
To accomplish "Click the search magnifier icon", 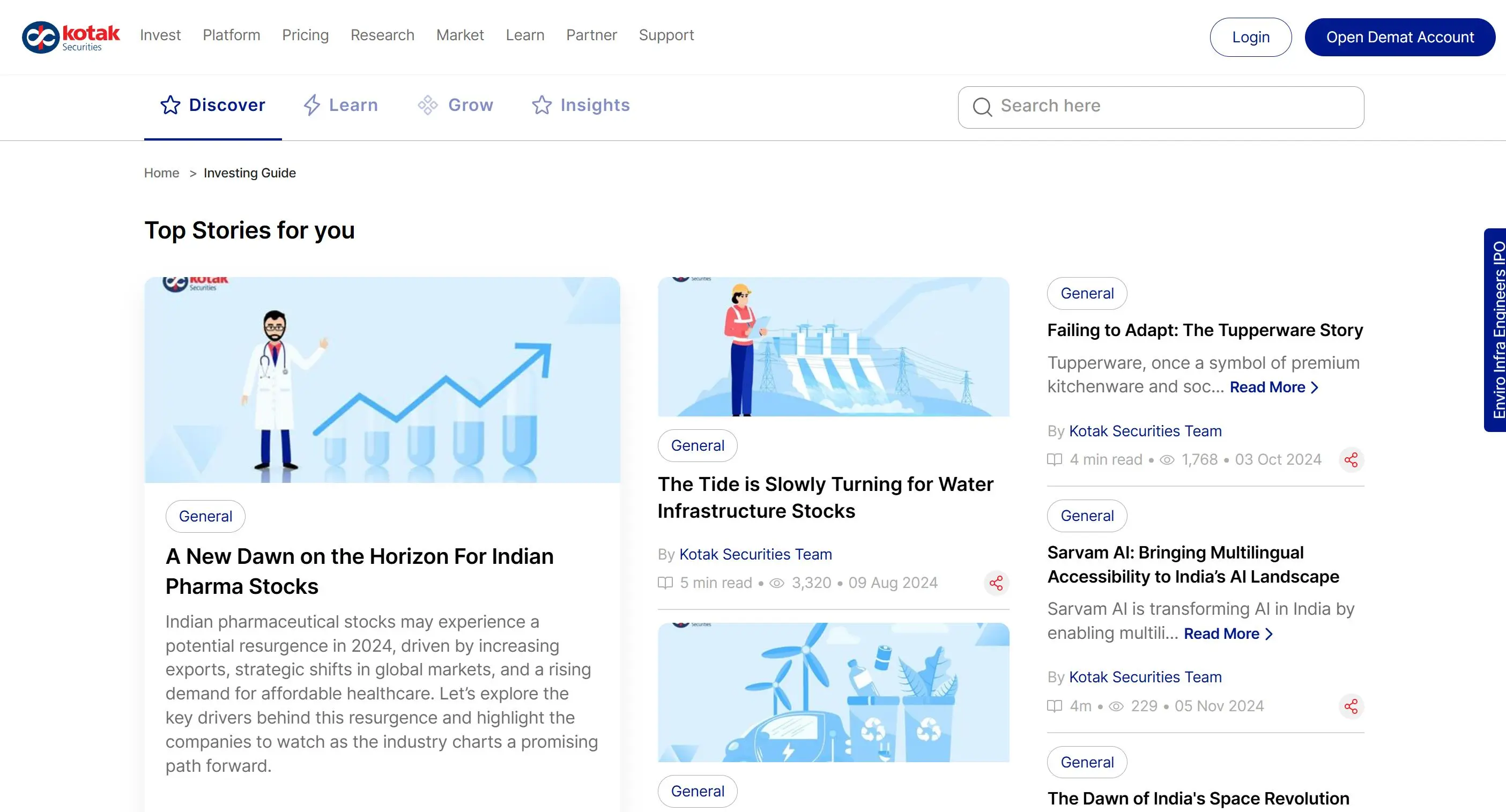I will point(982,107).
